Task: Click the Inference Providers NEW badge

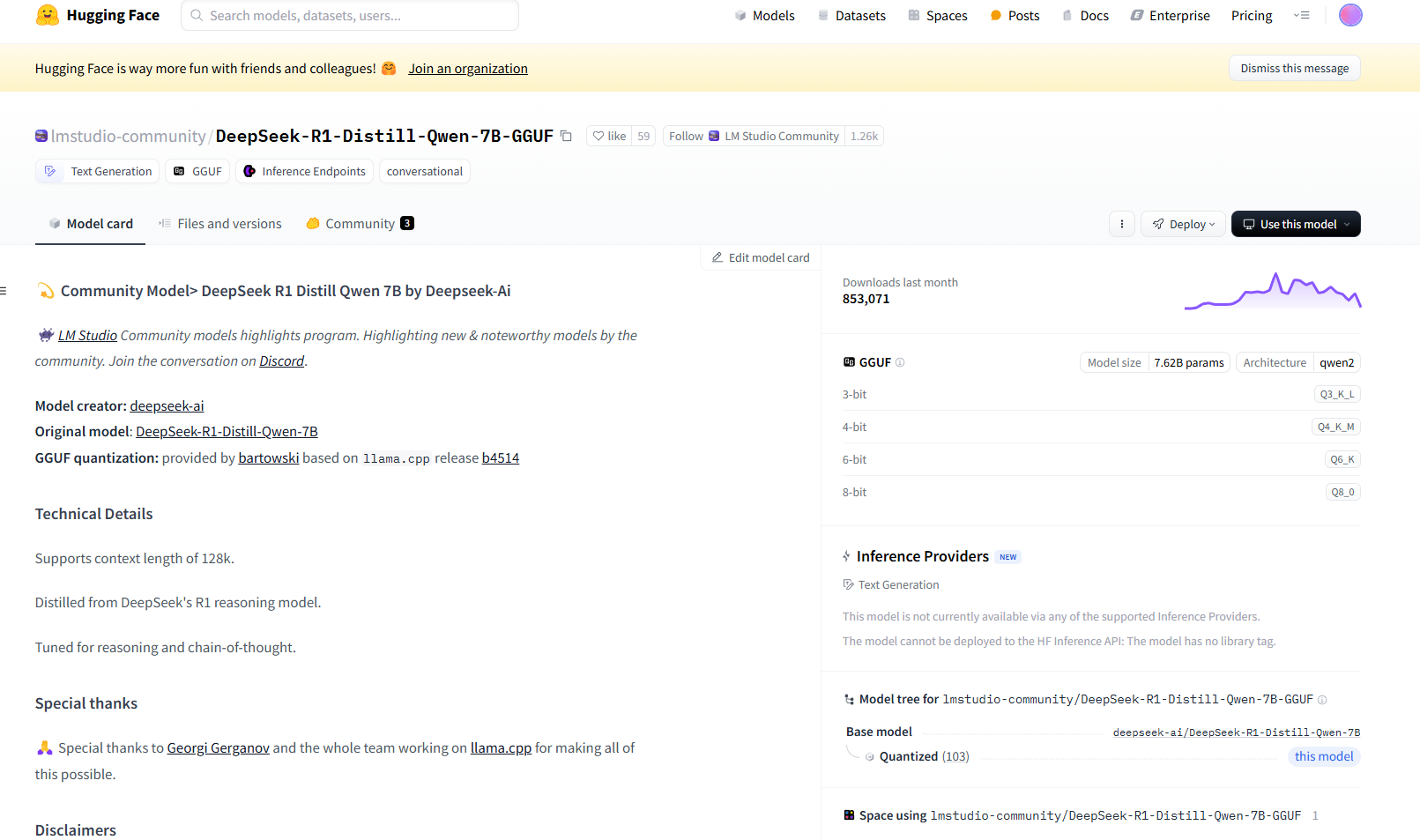Action: point(1007,557)
